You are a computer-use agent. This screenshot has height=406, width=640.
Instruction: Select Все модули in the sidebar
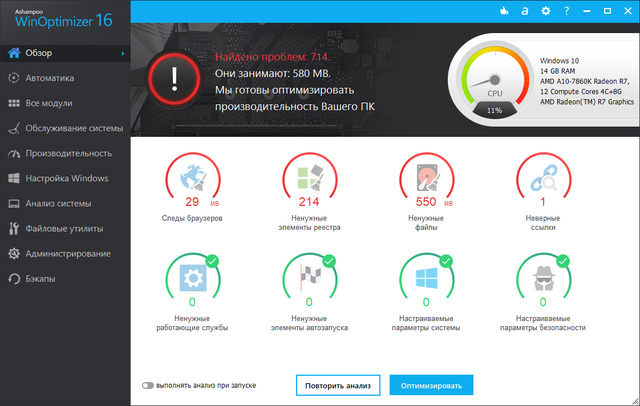click(52, 102)
